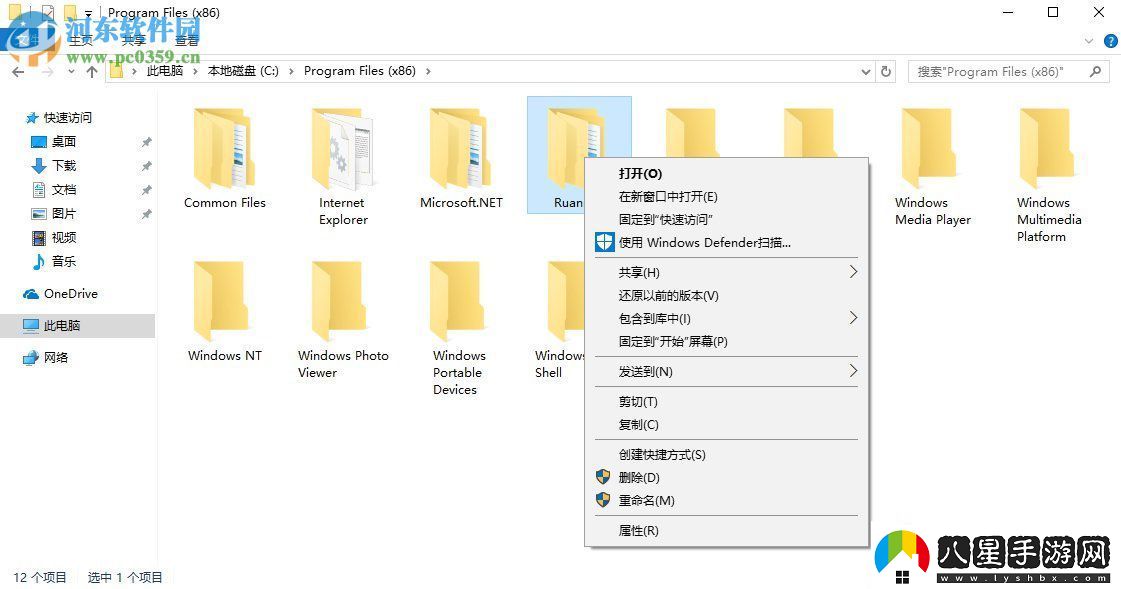Click the shield icon next to 删除(D)
The height and width of the screenshot is (589, 1121).
point(604,477)
